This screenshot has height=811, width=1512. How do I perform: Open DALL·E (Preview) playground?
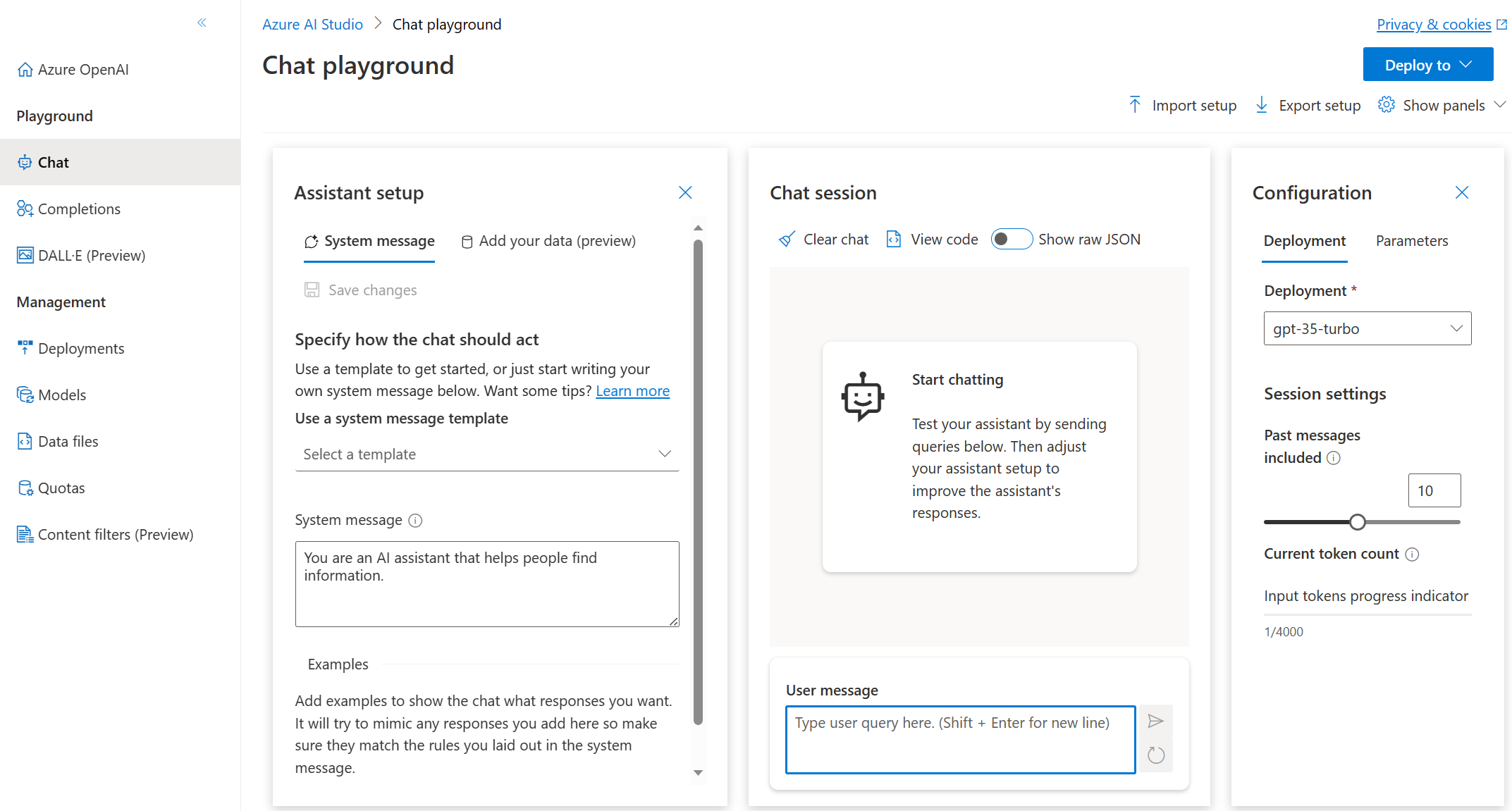(92, 255)
